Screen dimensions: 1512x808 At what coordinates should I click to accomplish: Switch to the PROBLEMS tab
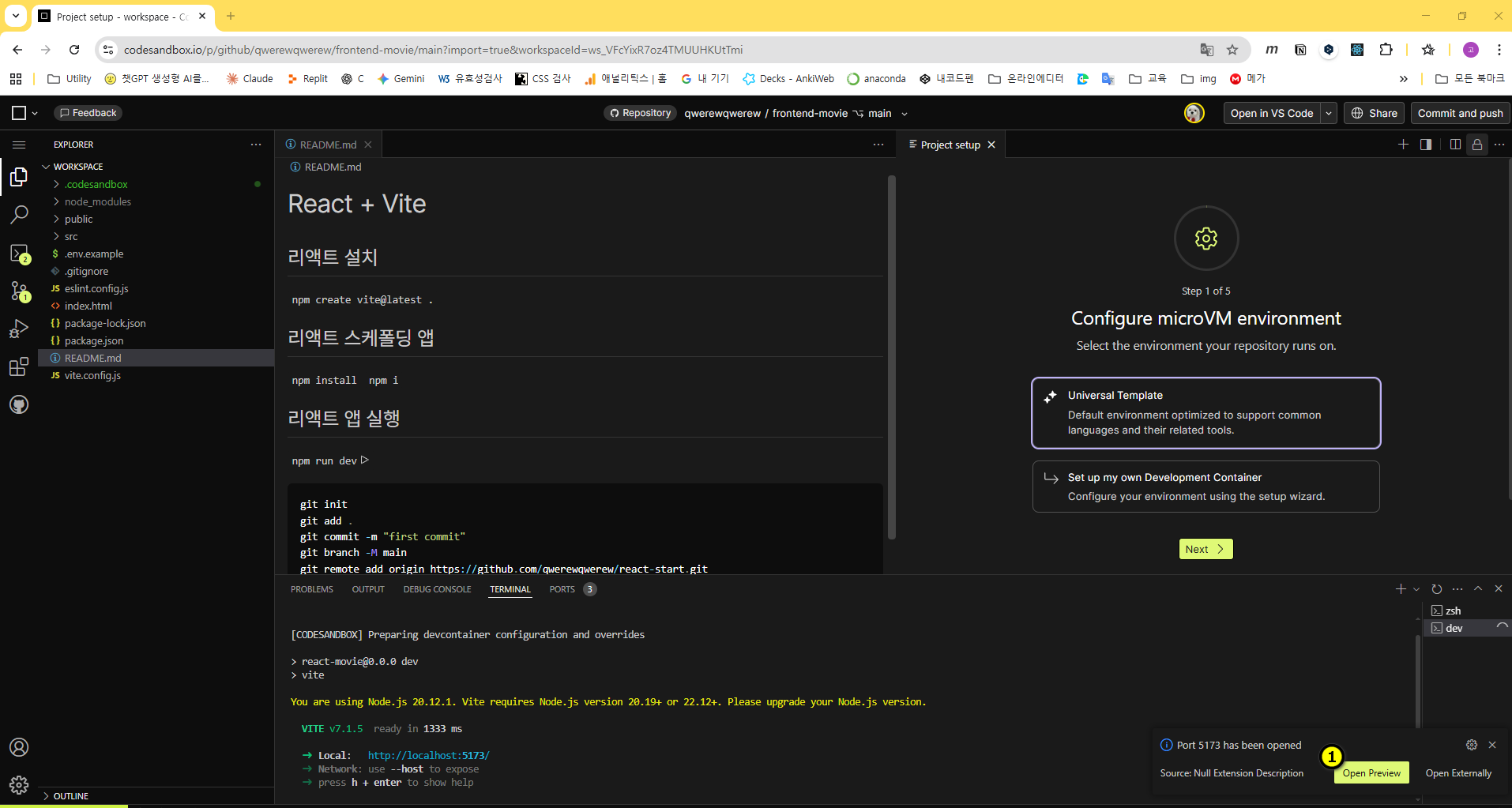click(311, 589)
